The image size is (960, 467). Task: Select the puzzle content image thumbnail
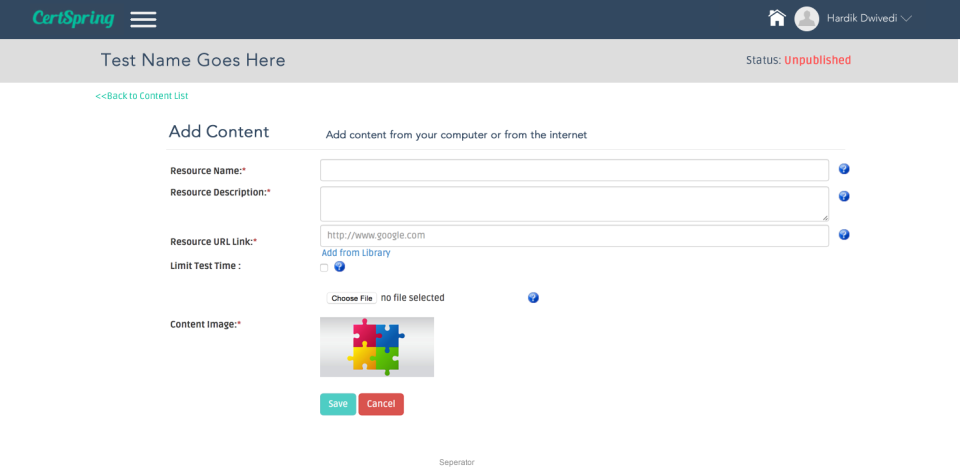[377, 347]
